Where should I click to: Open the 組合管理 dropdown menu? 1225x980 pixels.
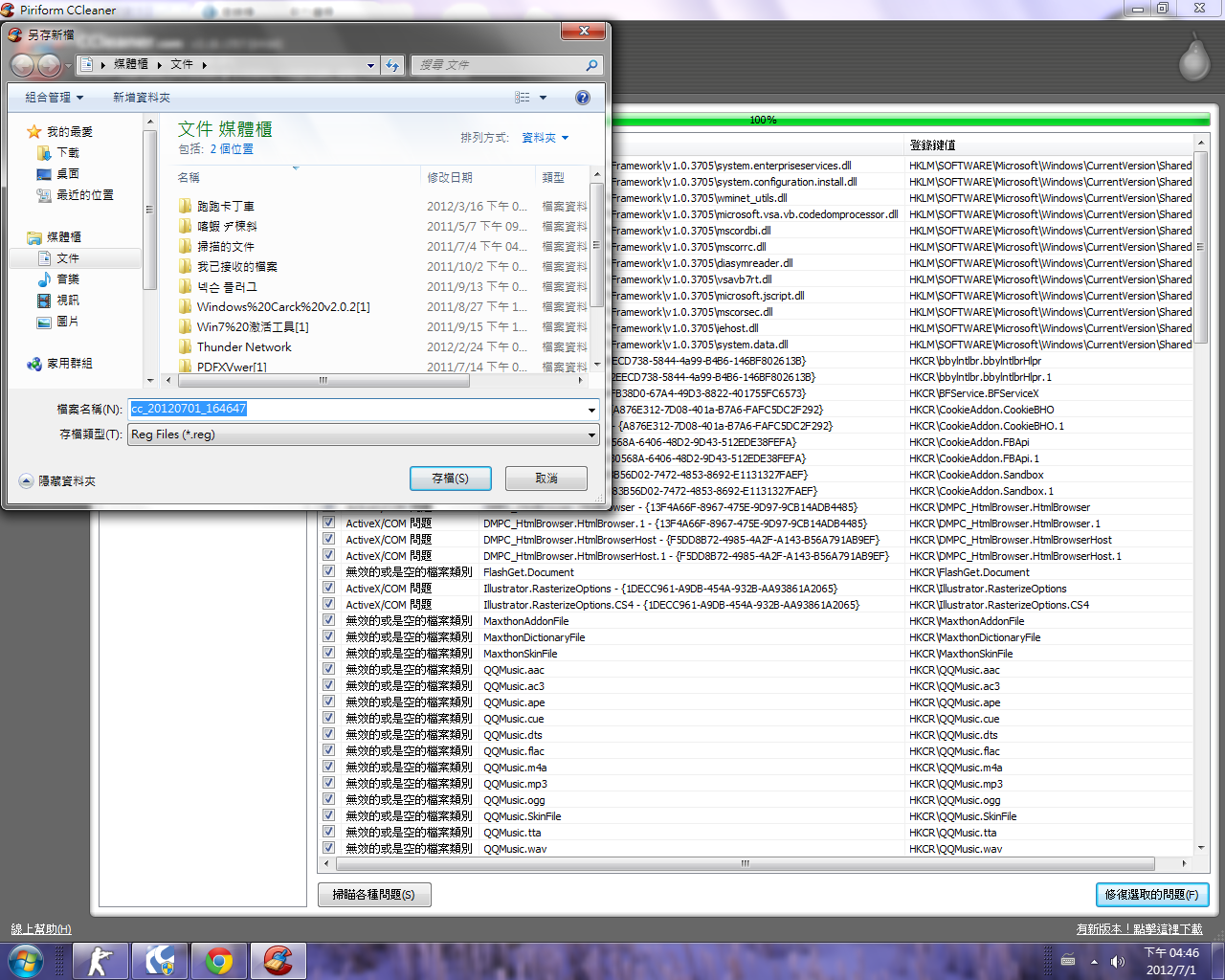54,98
